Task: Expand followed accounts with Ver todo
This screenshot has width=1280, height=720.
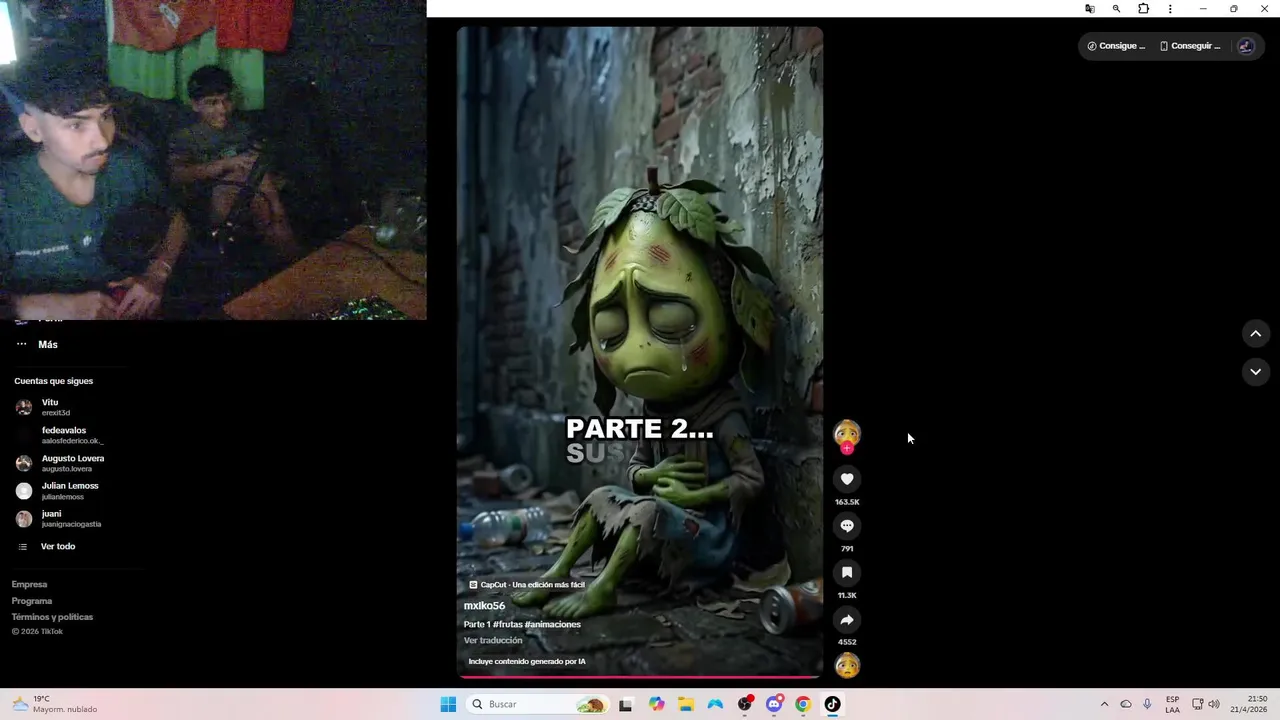Action: coord(47,547)
